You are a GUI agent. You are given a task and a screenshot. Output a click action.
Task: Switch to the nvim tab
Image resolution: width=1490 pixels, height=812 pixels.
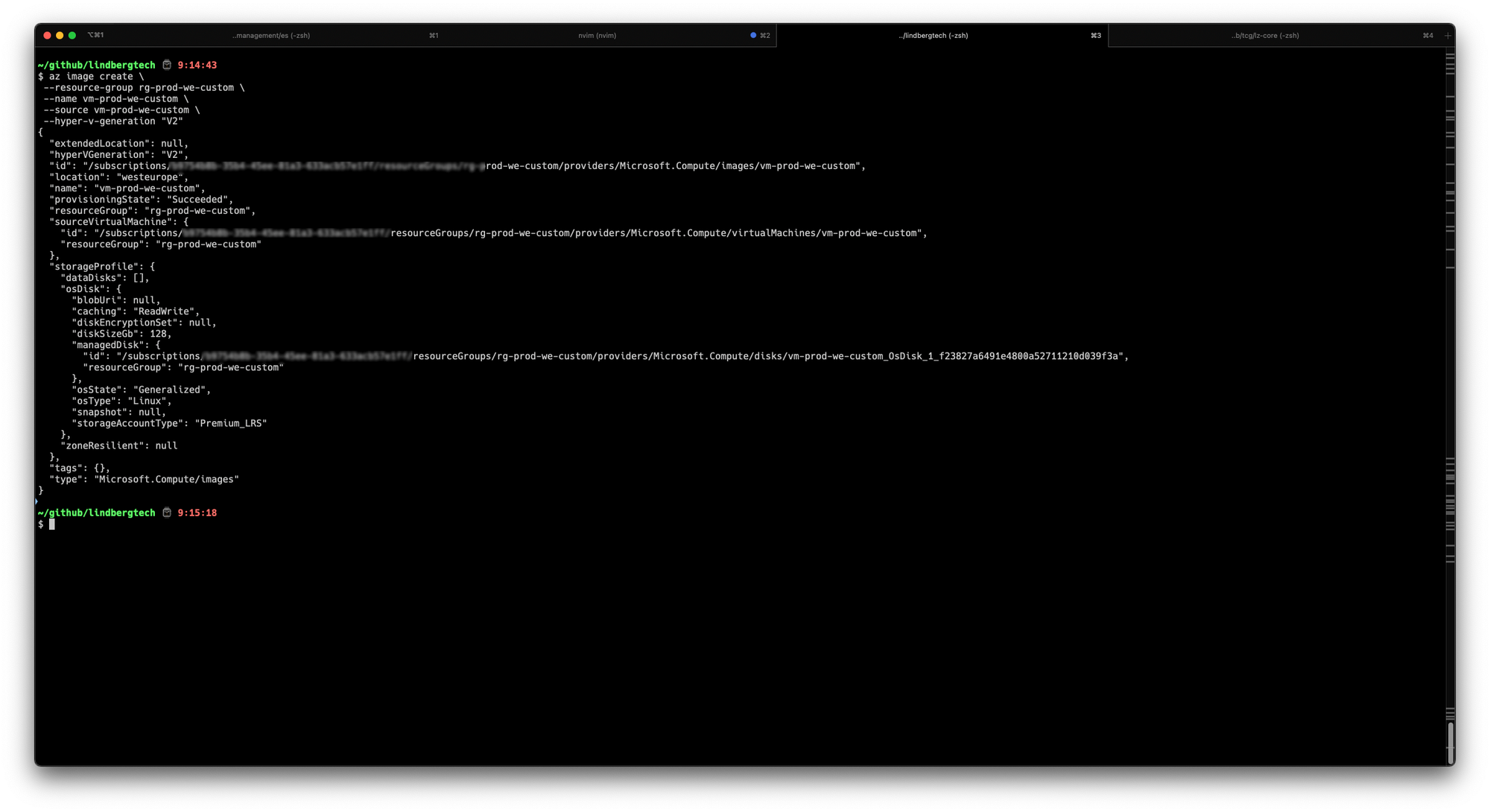coord(597,35)
